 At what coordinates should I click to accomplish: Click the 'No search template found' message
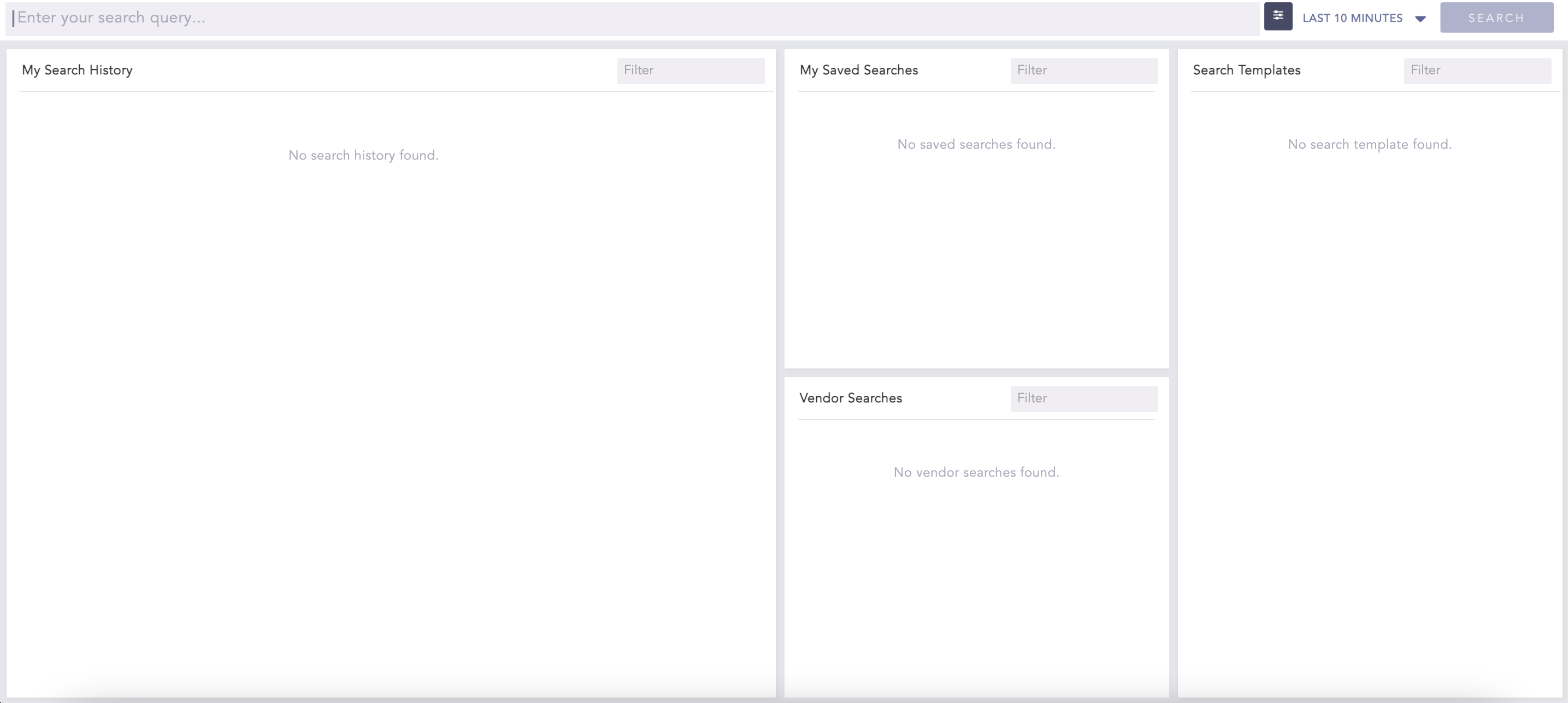point(1369,144)
